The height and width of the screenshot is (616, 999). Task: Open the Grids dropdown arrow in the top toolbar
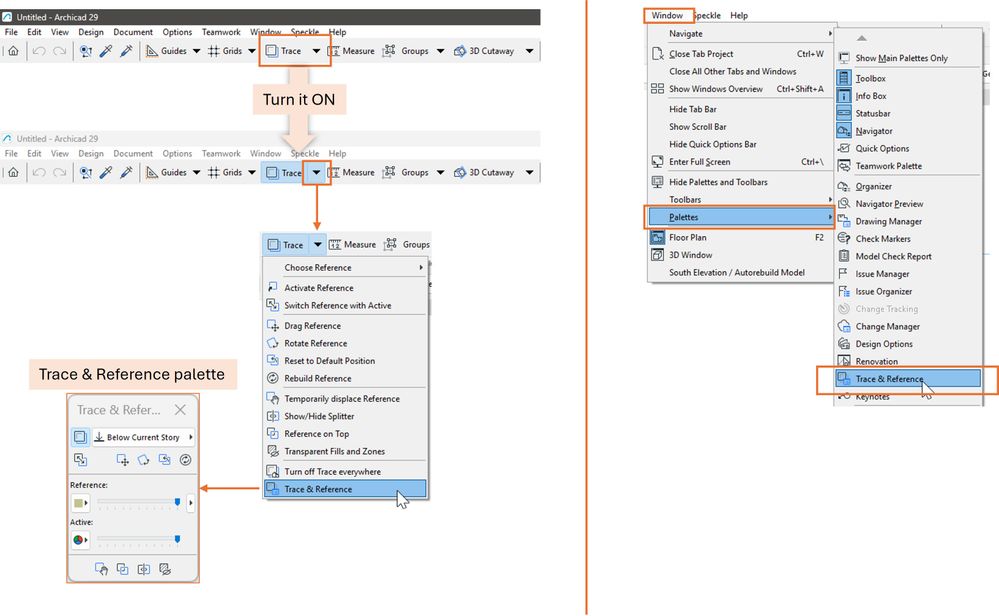[x=252, y=51]
